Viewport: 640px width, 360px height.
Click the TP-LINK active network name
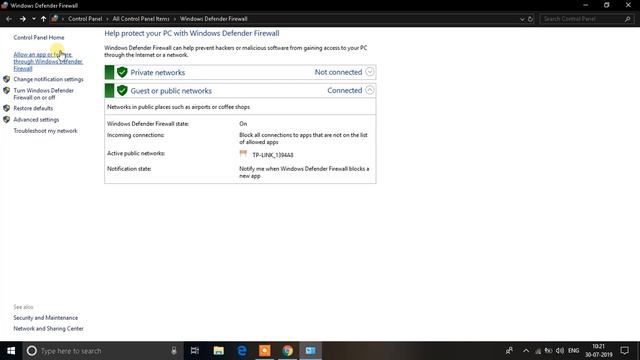tap(273, 155)
